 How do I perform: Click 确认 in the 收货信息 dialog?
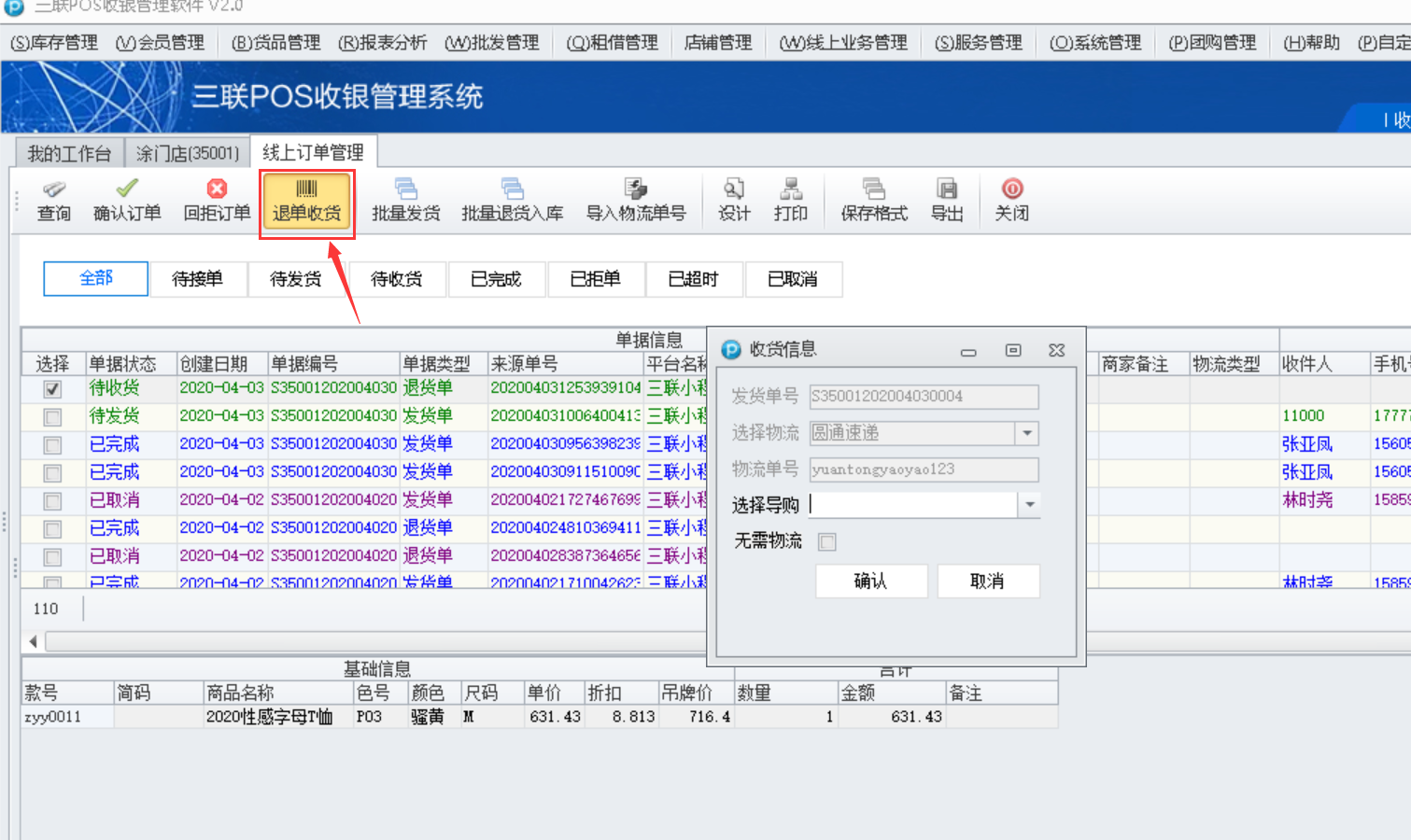pos(871,581)
